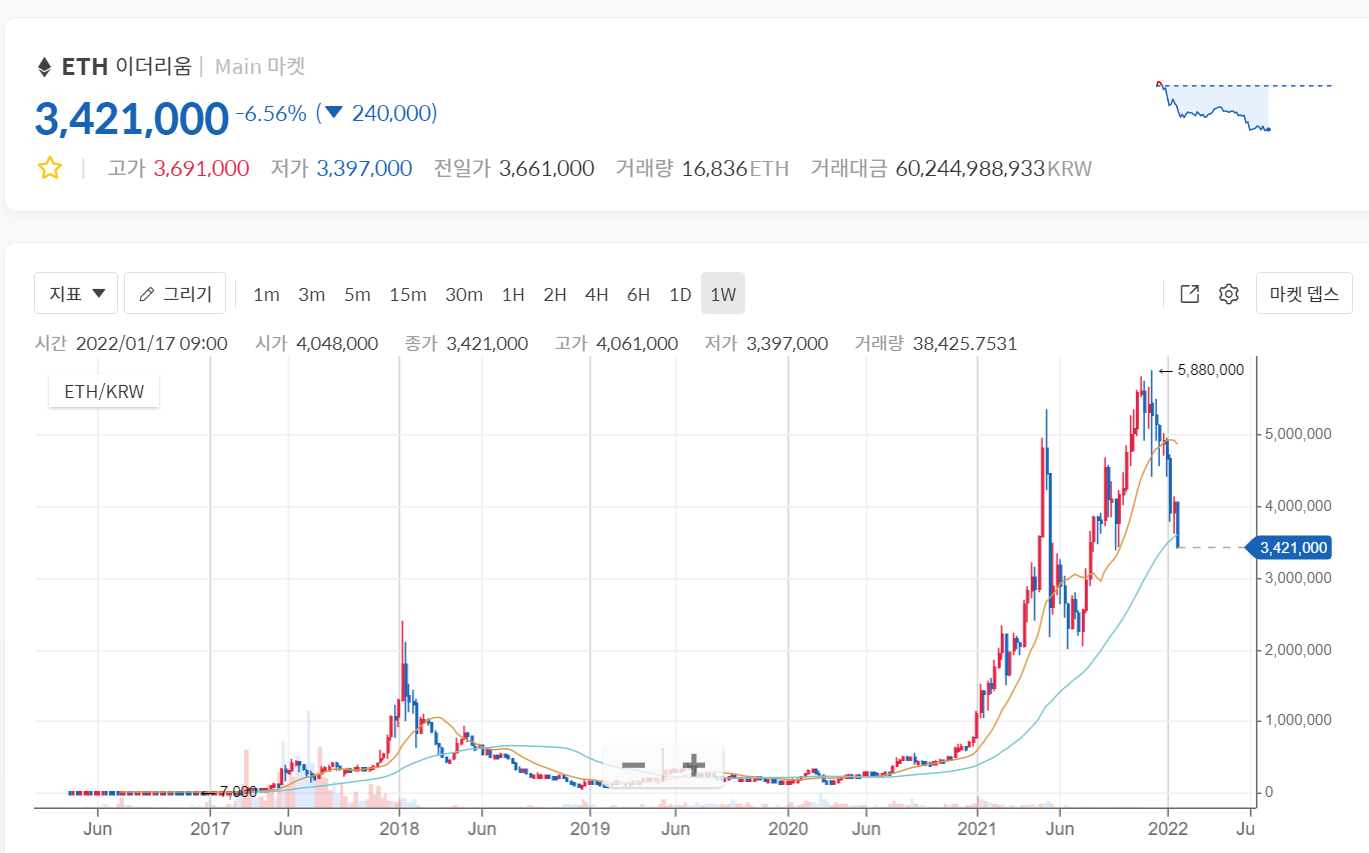Switch chart to 30m interval
Screen dimensions: 1369x853
coord(464,294)
